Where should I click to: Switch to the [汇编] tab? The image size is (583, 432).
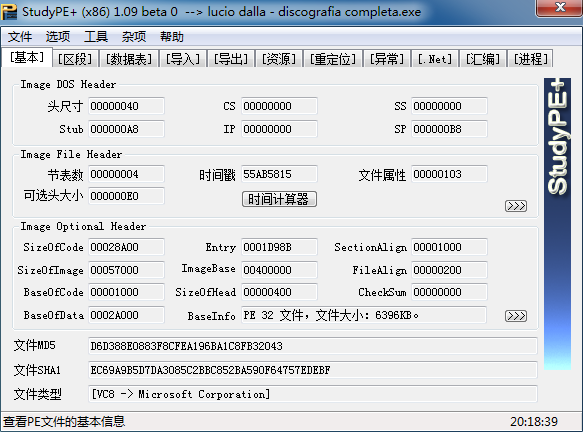[x=483, y=59]
